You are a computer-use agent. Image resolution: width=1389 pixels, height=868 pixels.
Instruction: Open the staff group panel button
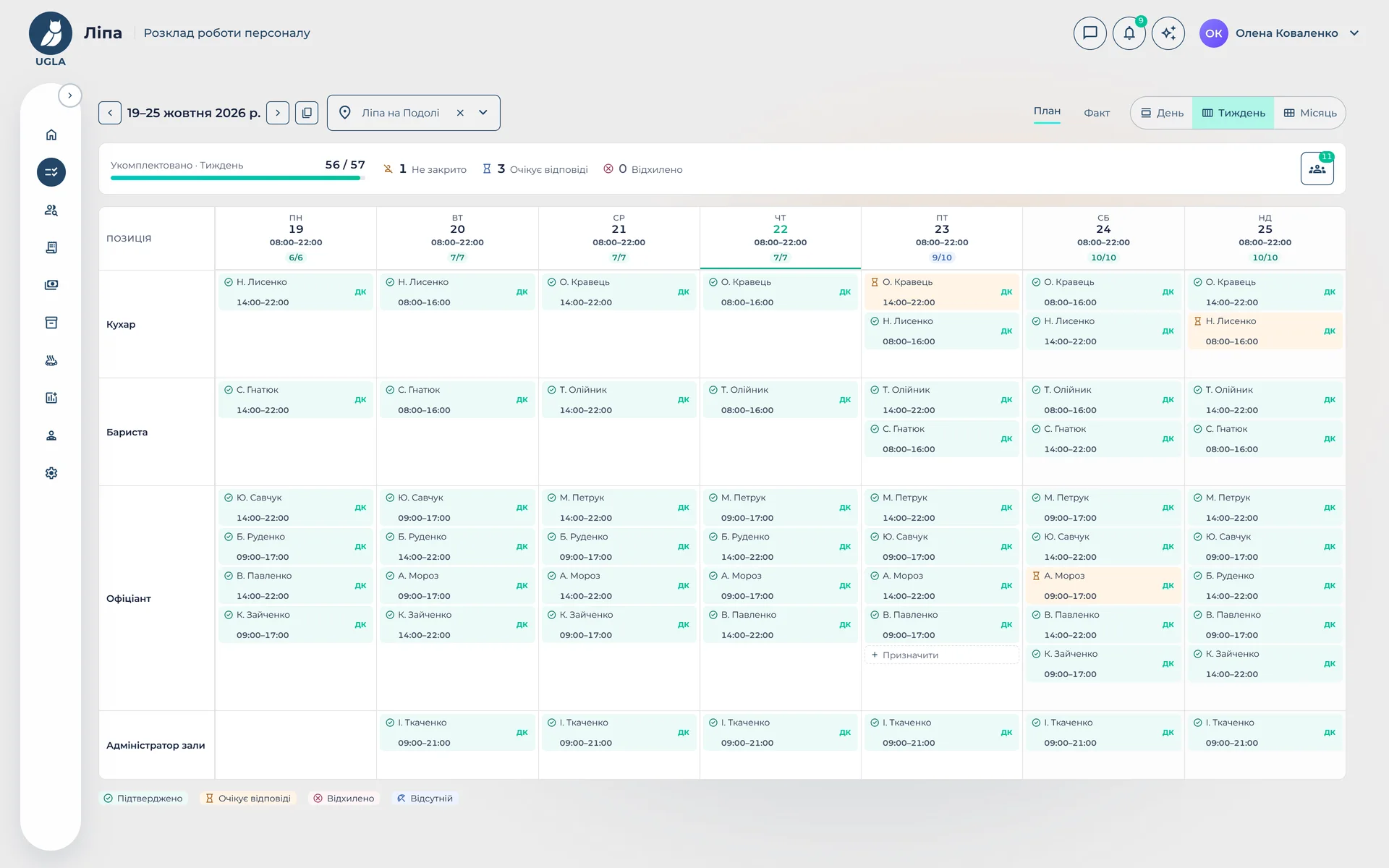click(1317, 169)
